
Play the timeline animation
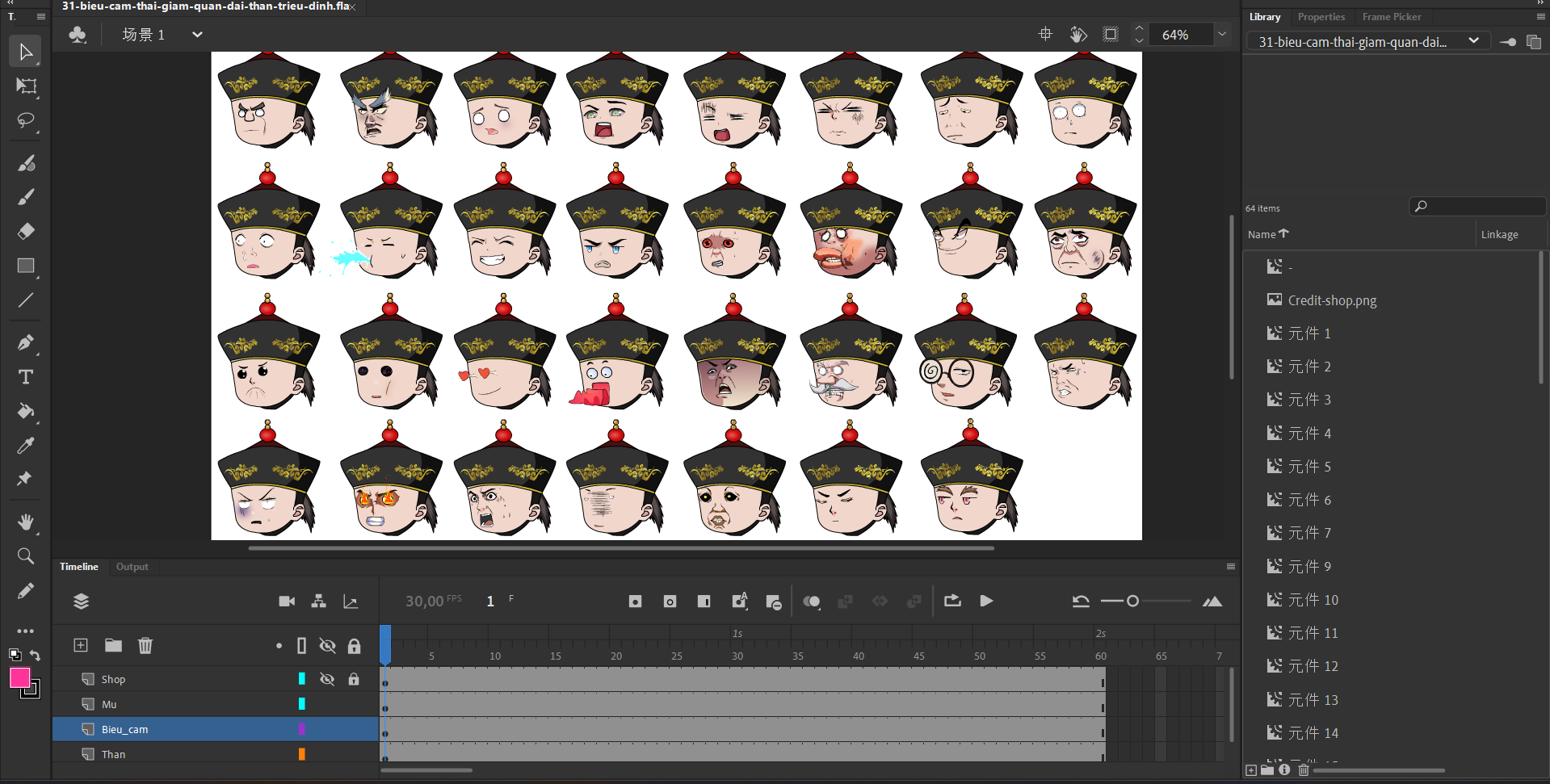coord(986,601)
